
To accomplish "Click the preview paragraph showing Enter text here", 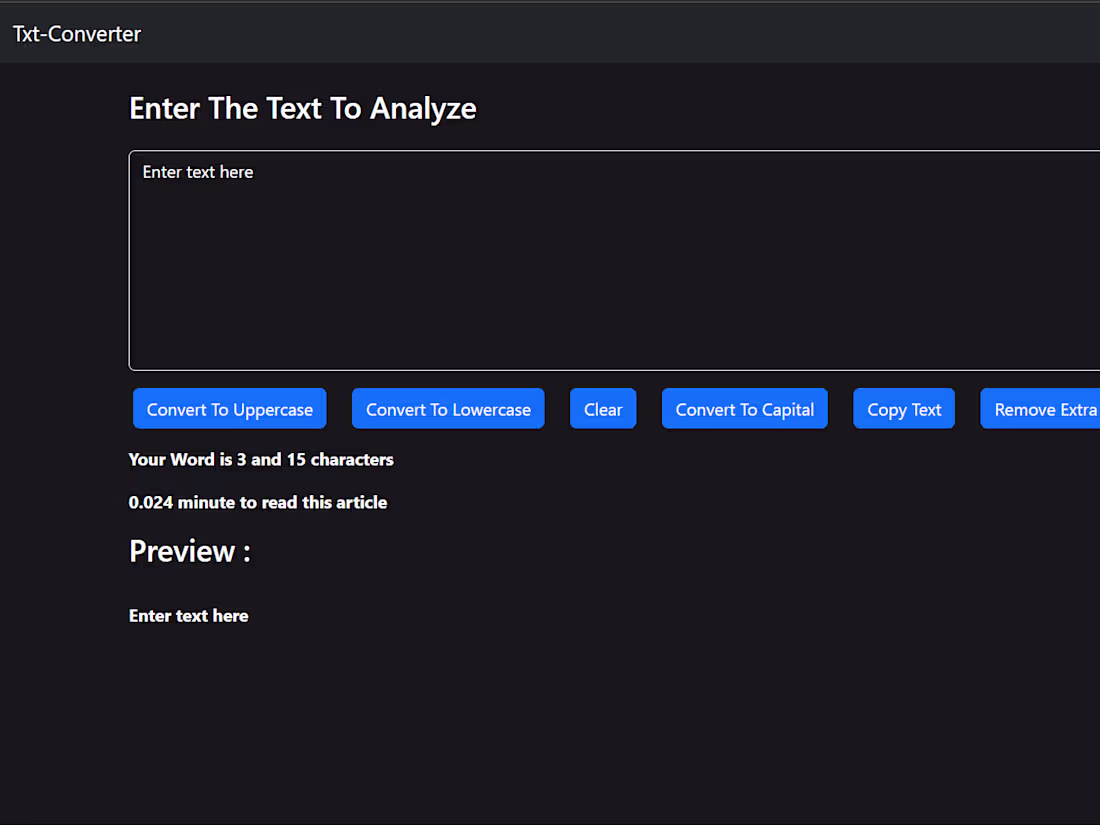I will coord(188,615).
